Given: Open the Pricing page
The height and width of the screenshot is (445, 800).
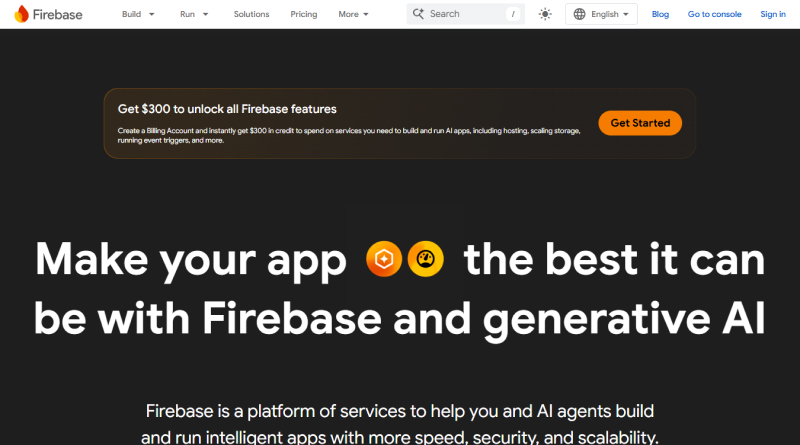Looking at the screenshot, I should pos(304,14).
